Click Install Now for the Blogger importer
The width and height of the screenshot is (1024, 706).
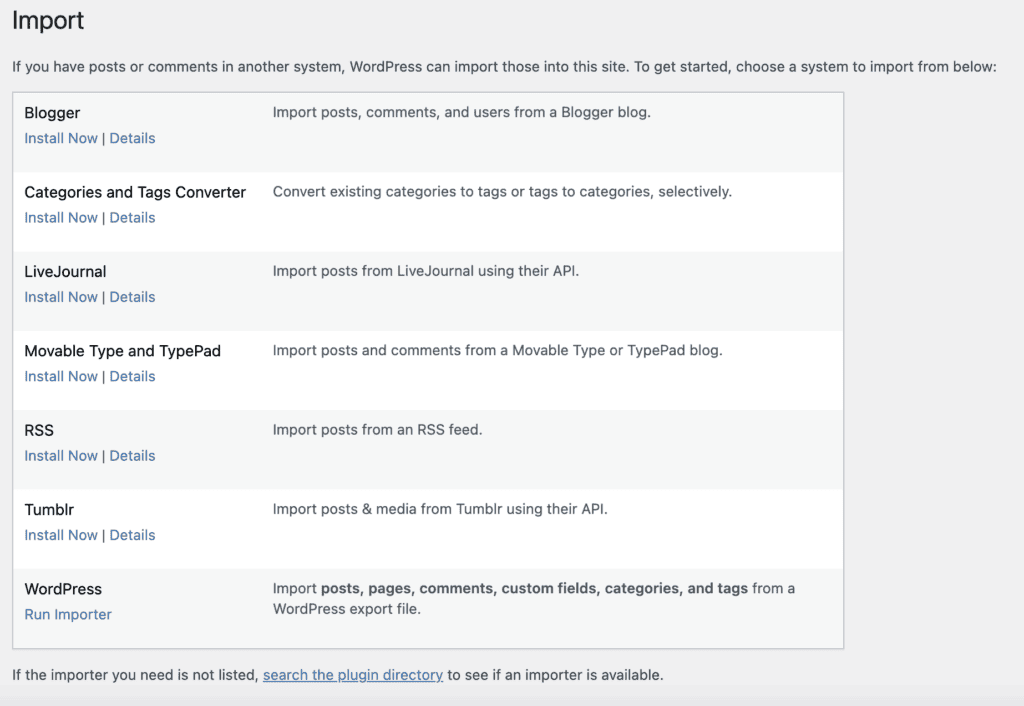click(x=61, y=138)
